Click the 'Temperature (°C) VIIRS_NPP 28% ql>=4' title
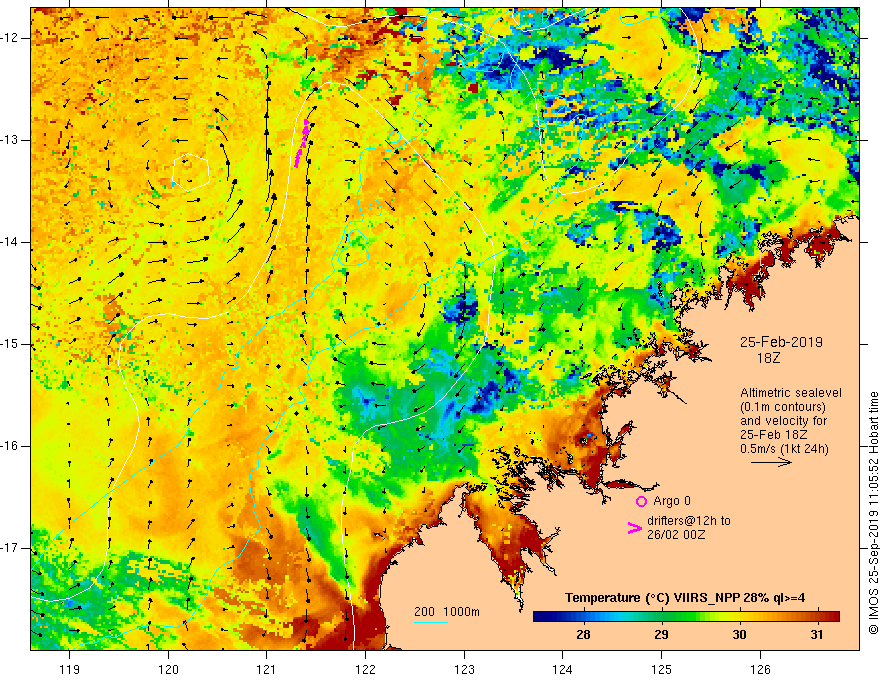The width and height of the screenshot is (880, 680). point(685,598)
